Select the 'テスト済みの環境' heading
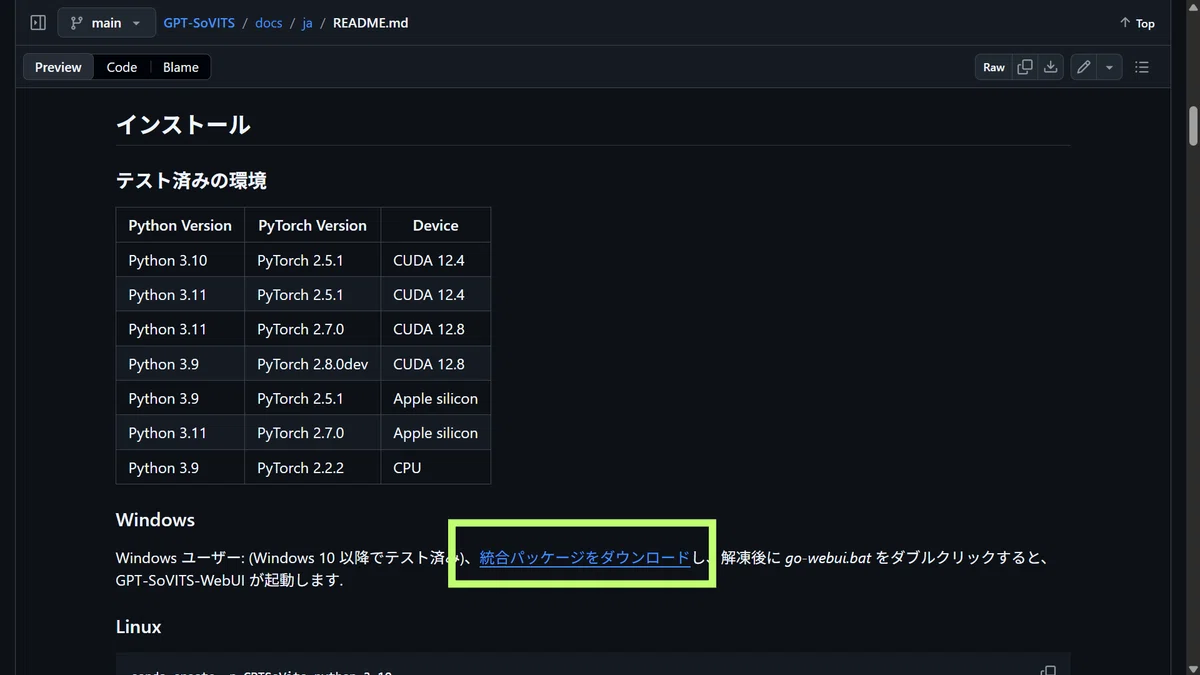The height and width of the screenshot is (675, 1200). (191, 181)
